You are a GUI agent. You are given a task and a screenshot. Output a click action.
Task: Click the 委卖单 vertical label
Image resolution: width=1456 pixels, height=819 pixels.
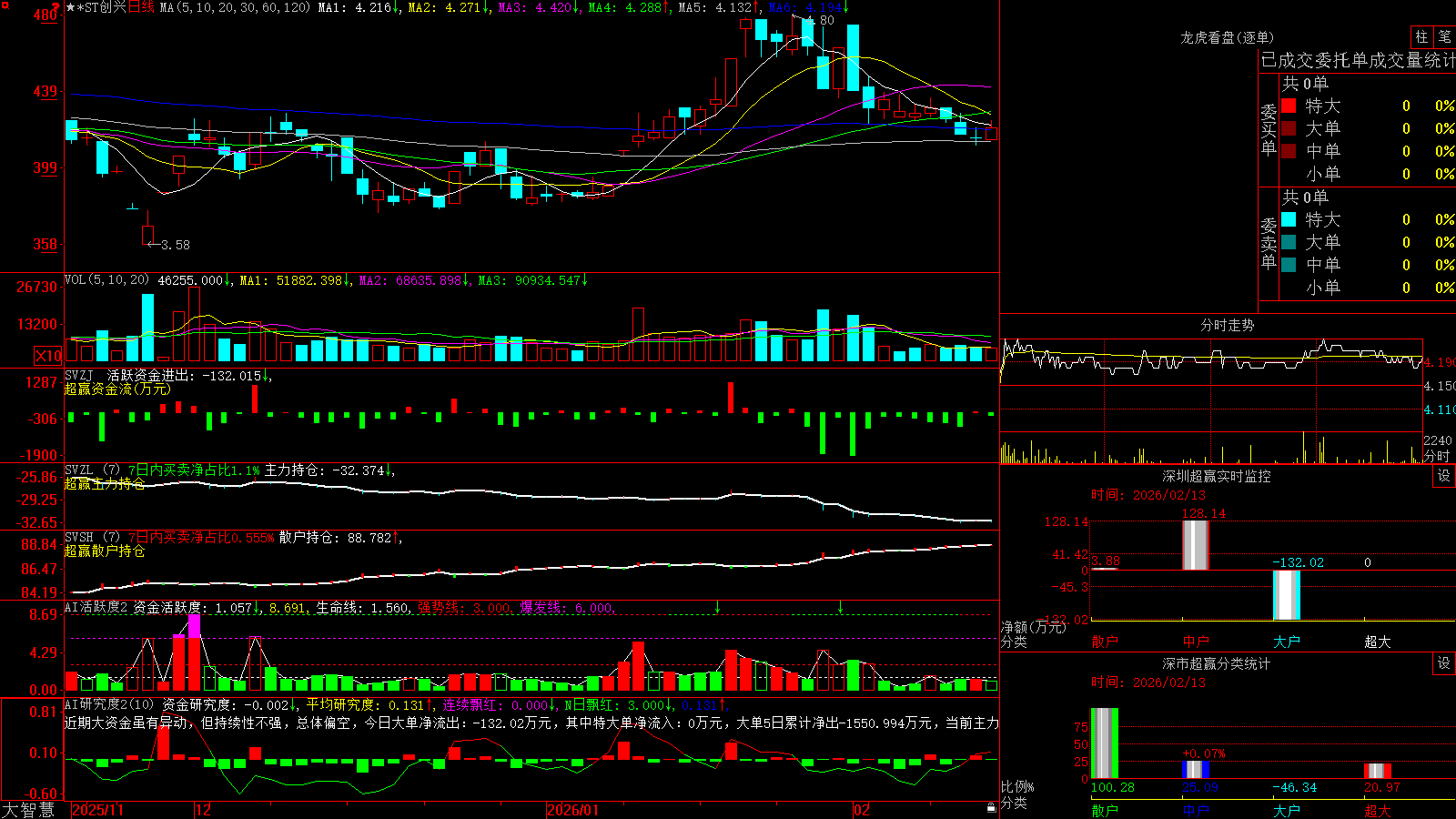click(x=1269, y=243)
